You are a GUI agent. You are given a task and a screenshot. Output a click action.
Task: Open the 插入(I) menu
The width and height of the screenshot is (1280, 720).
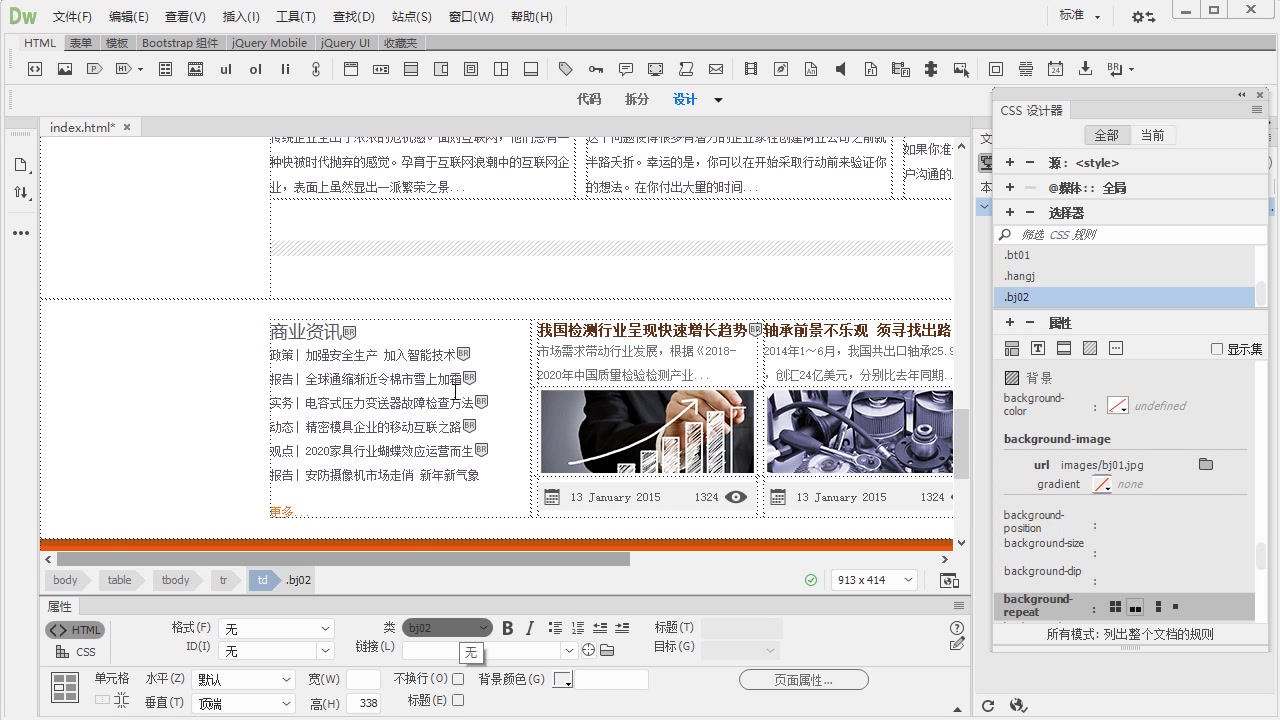click(241, 16)
